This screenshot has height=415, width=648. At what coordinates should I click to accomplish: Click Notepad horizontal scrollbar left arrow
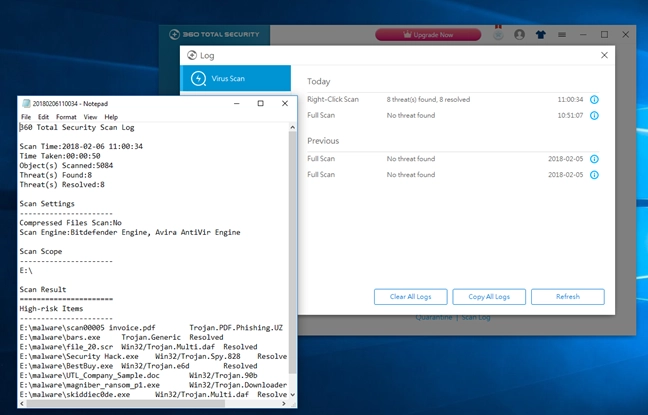tap(22, 403)
